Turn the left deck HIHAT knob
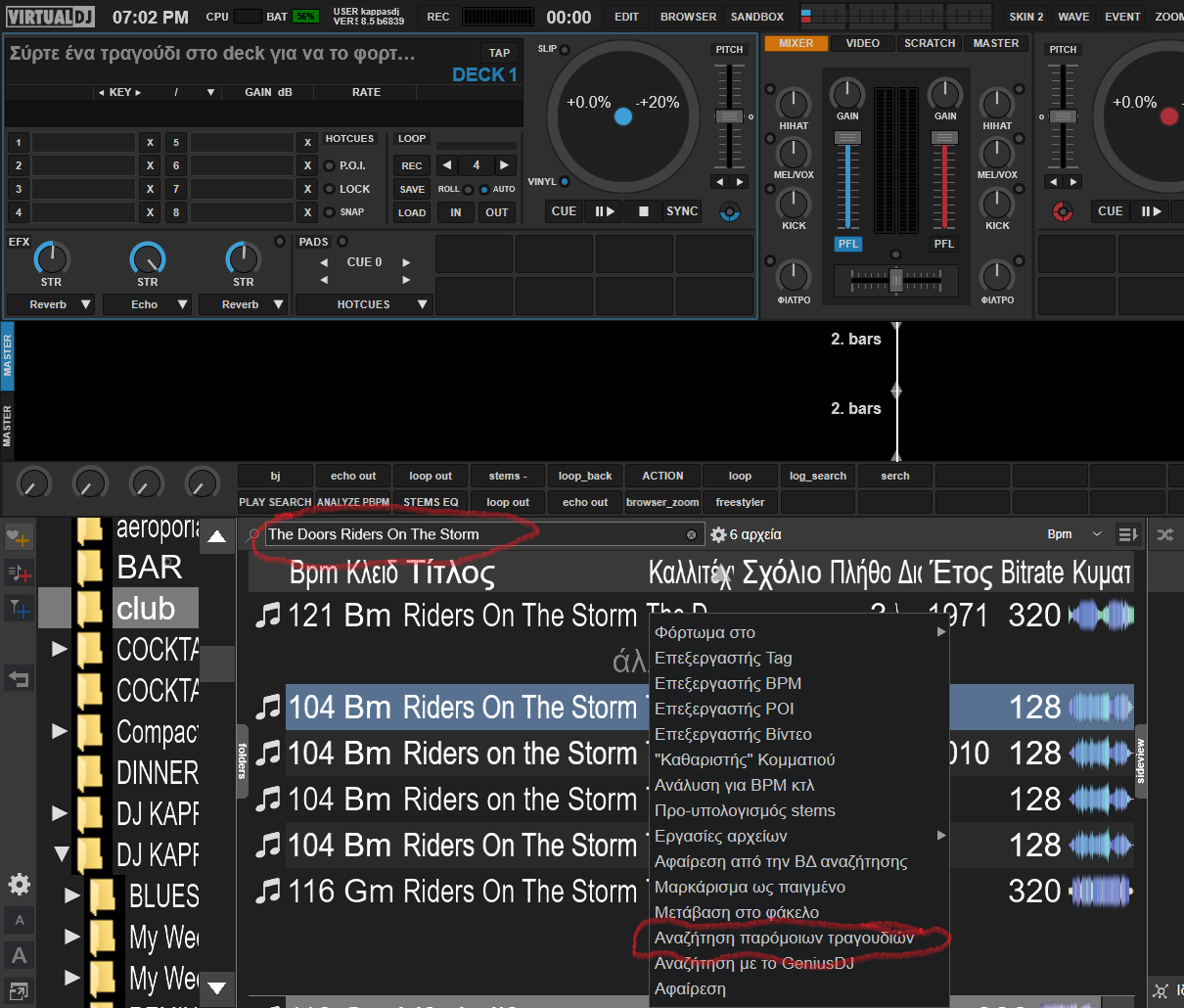 (x=794, y=103)
